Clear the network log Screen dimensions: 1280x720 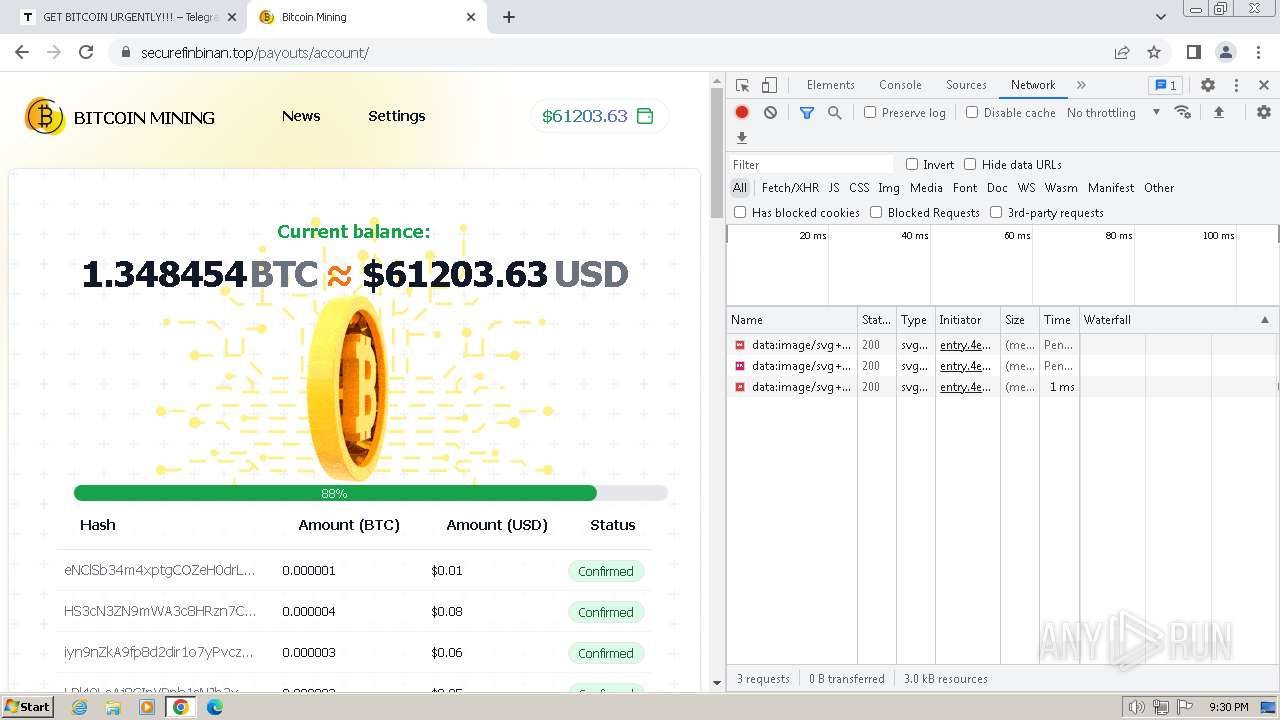770,113
